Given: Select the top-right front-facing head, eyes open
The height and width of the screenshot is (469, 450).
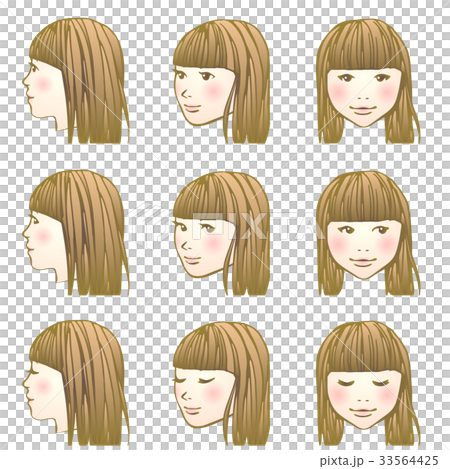Looking at the screenshot, I should click(368, 81).
